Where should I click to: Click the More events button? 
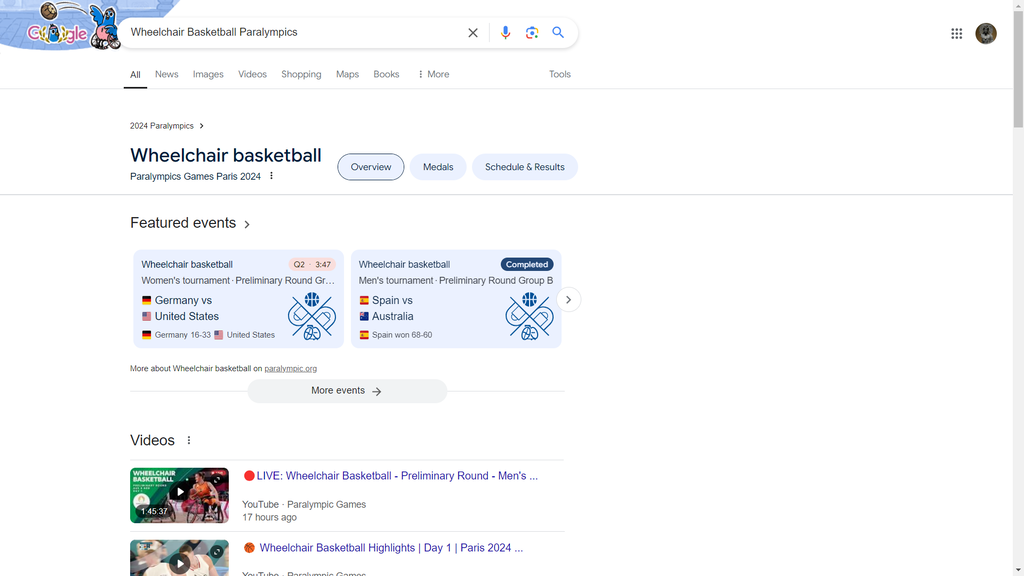tap(347, 391)
